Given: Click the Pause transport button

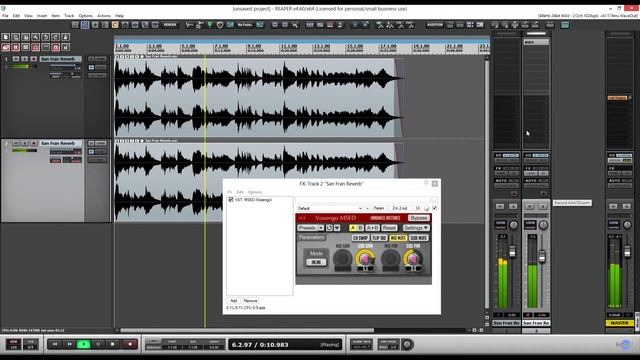Looking at the screenshot, I should point(98,344).
